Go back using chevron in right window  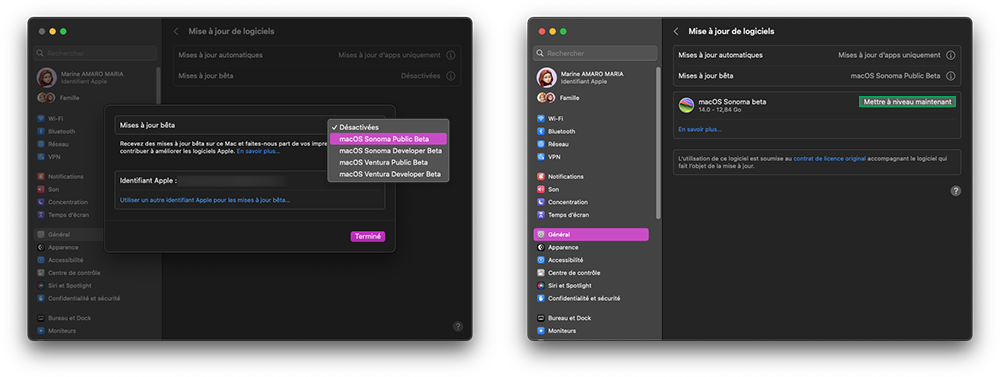pyautogui.click(x=676, y=31)
